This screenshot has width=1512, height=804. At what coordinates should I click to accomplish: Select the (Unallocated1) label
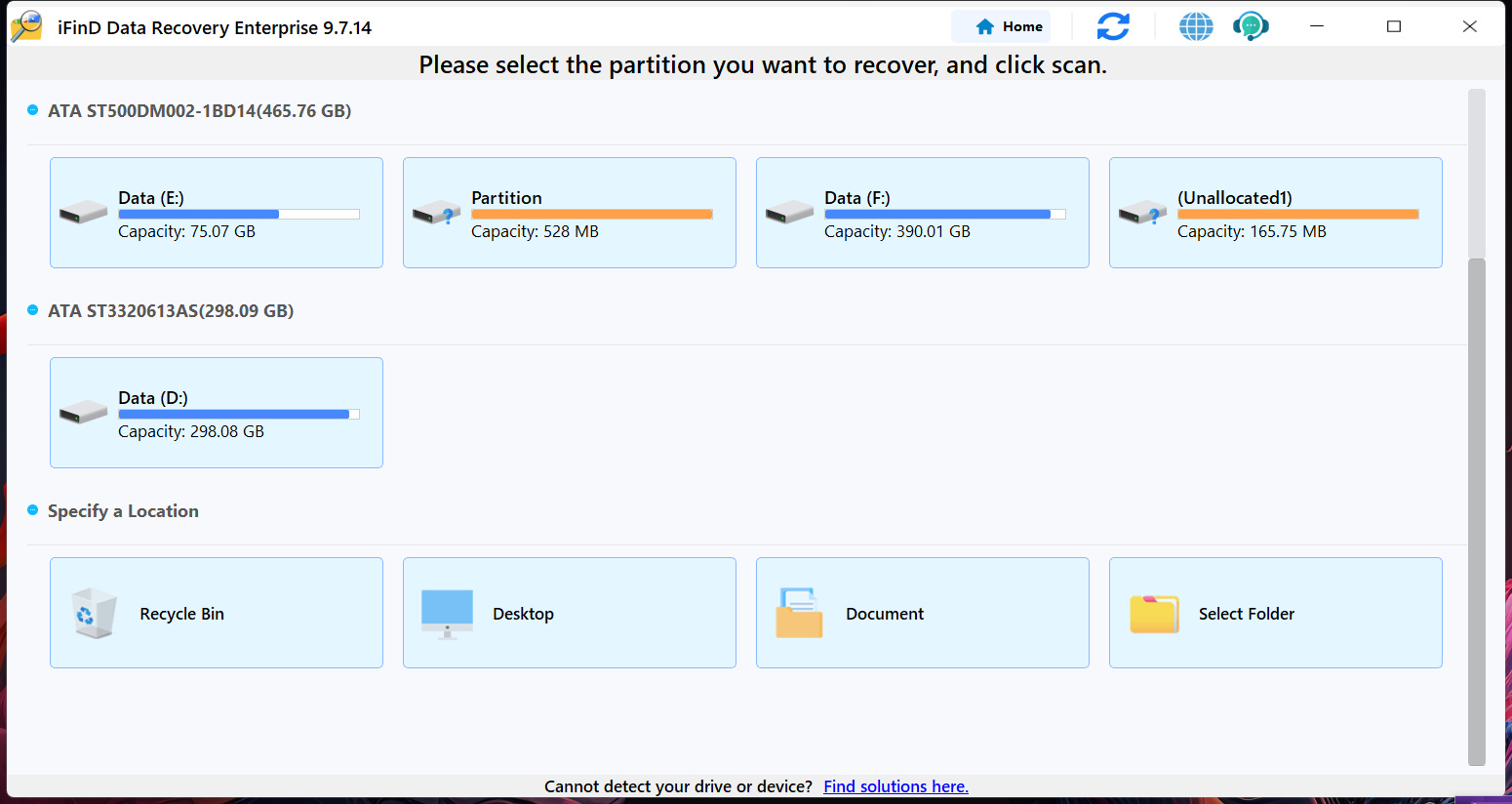[x=1235, y=198]
